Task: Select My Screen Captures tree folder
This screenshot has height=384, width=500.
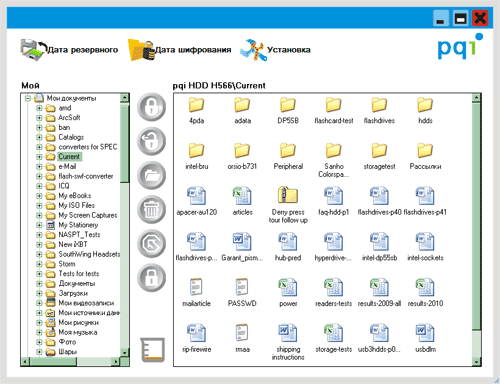Action: pos(88,215)
